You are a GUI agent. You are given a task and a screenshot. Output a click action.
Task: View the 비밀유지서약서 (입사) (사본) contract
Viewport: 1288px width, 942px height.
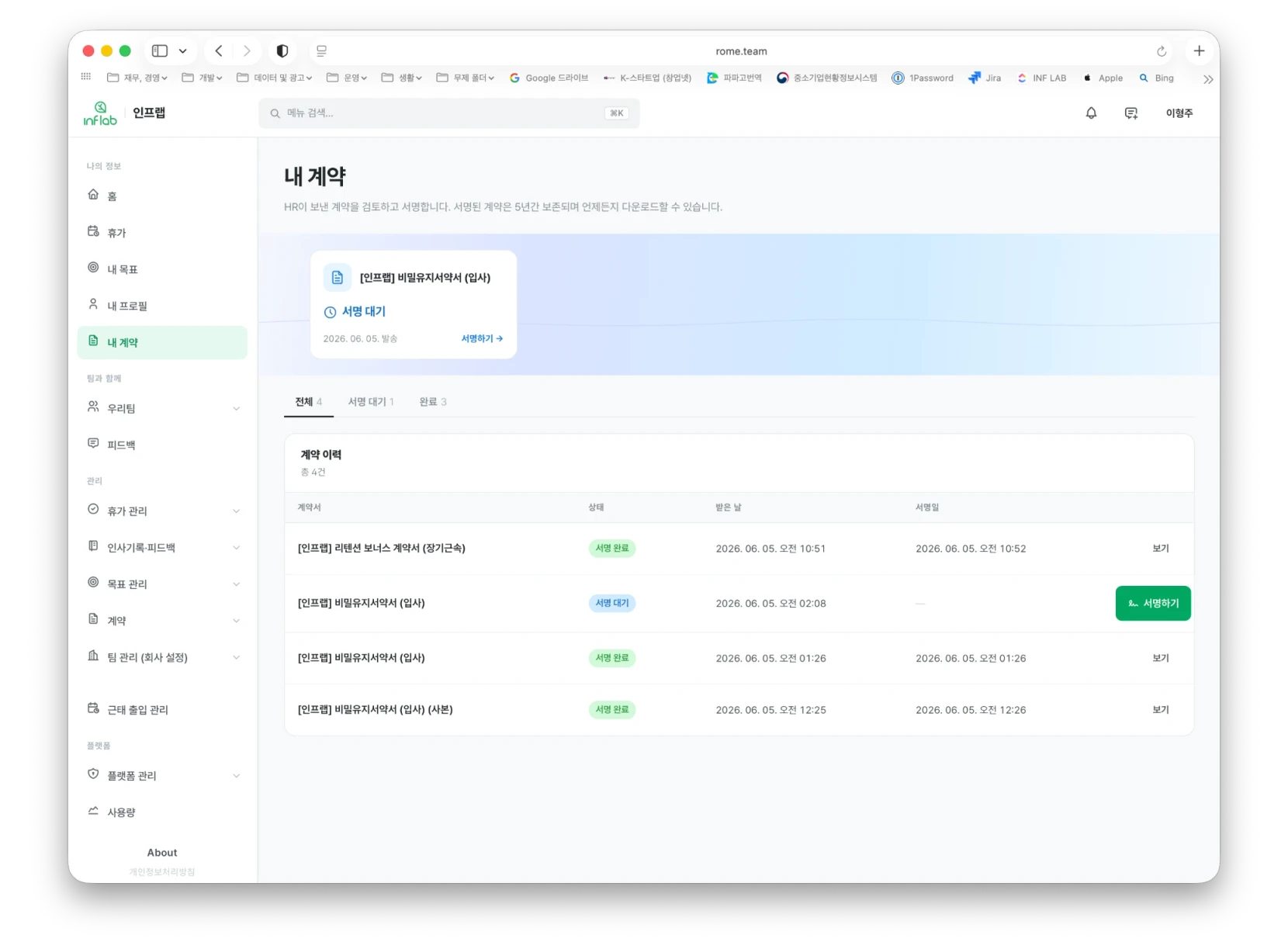(x=1161, y=709)
